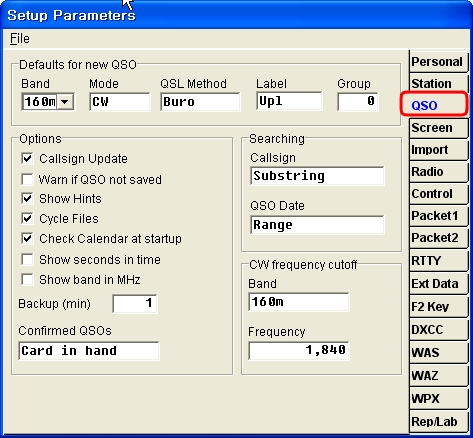473x438 pixels.
Task: Enable Show band in MHz
Action: click(27, 279)
